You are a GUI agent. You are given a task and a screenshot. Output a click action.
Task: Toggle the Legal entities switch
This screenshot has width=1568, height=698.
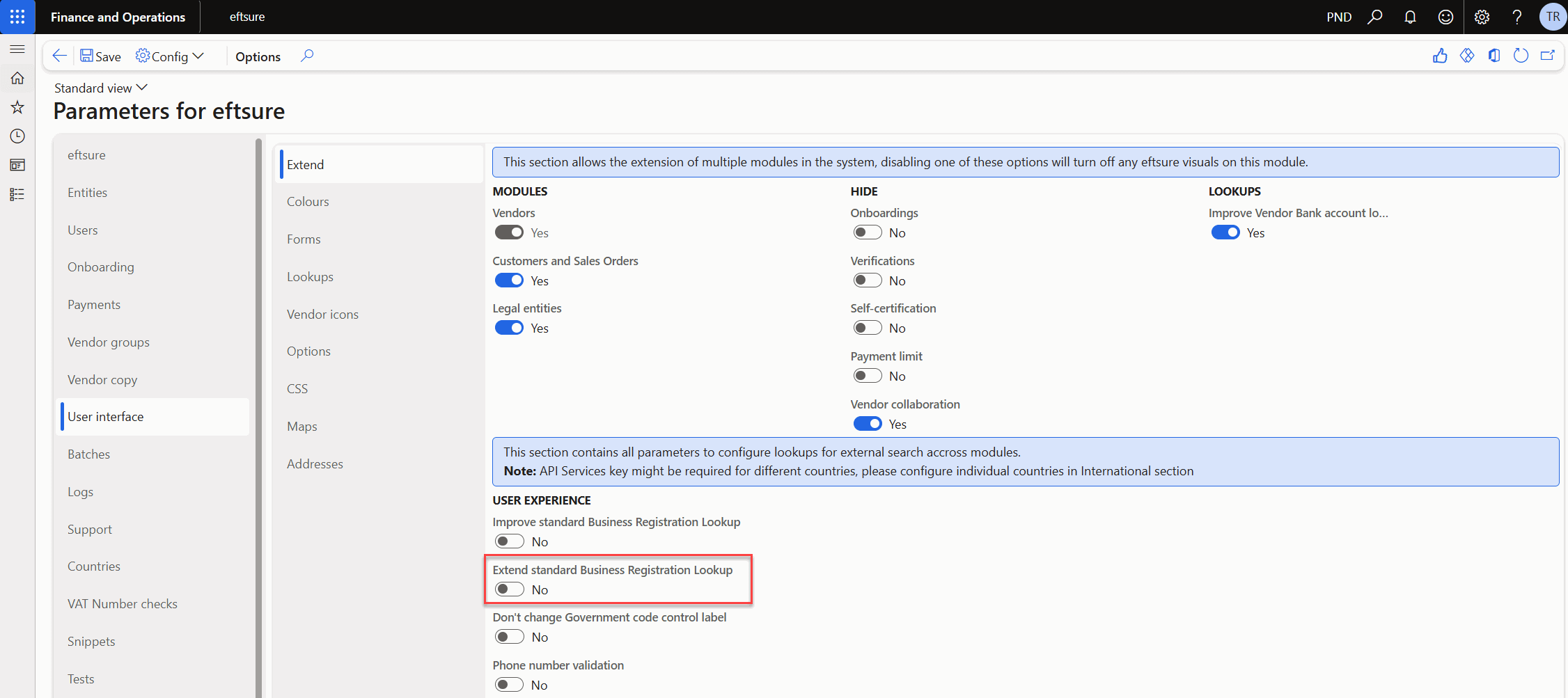pos(509,328)
